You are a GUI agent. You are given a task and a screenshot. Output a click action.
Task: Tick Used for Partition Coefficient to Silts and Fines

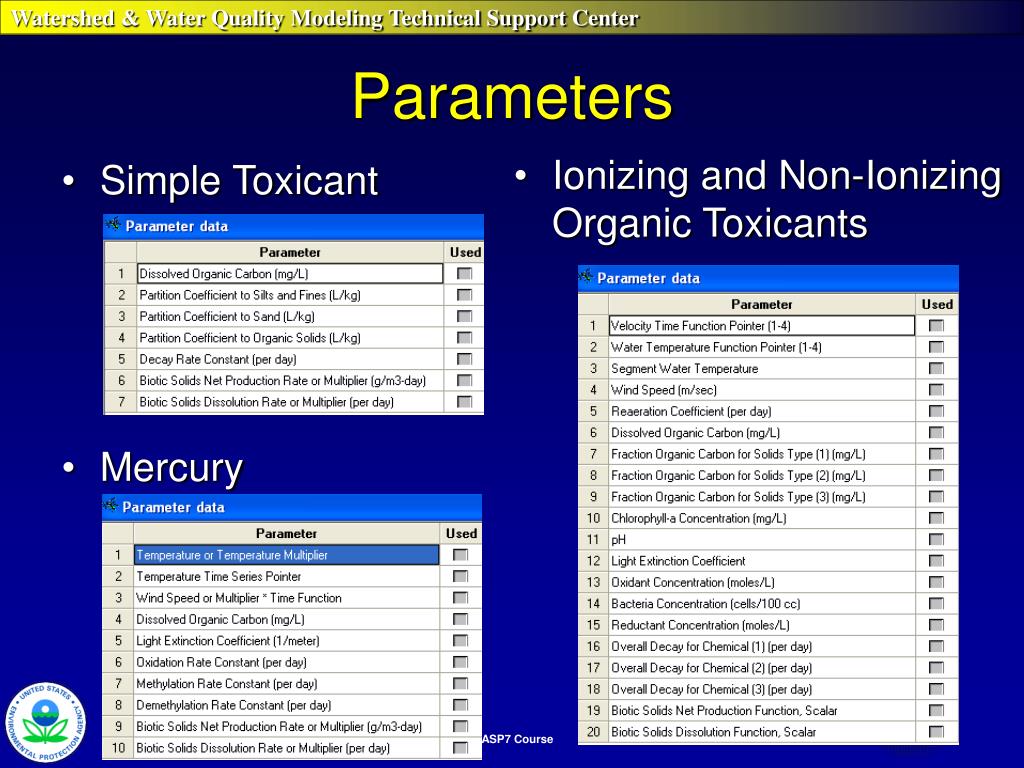[x=464, y=295]
